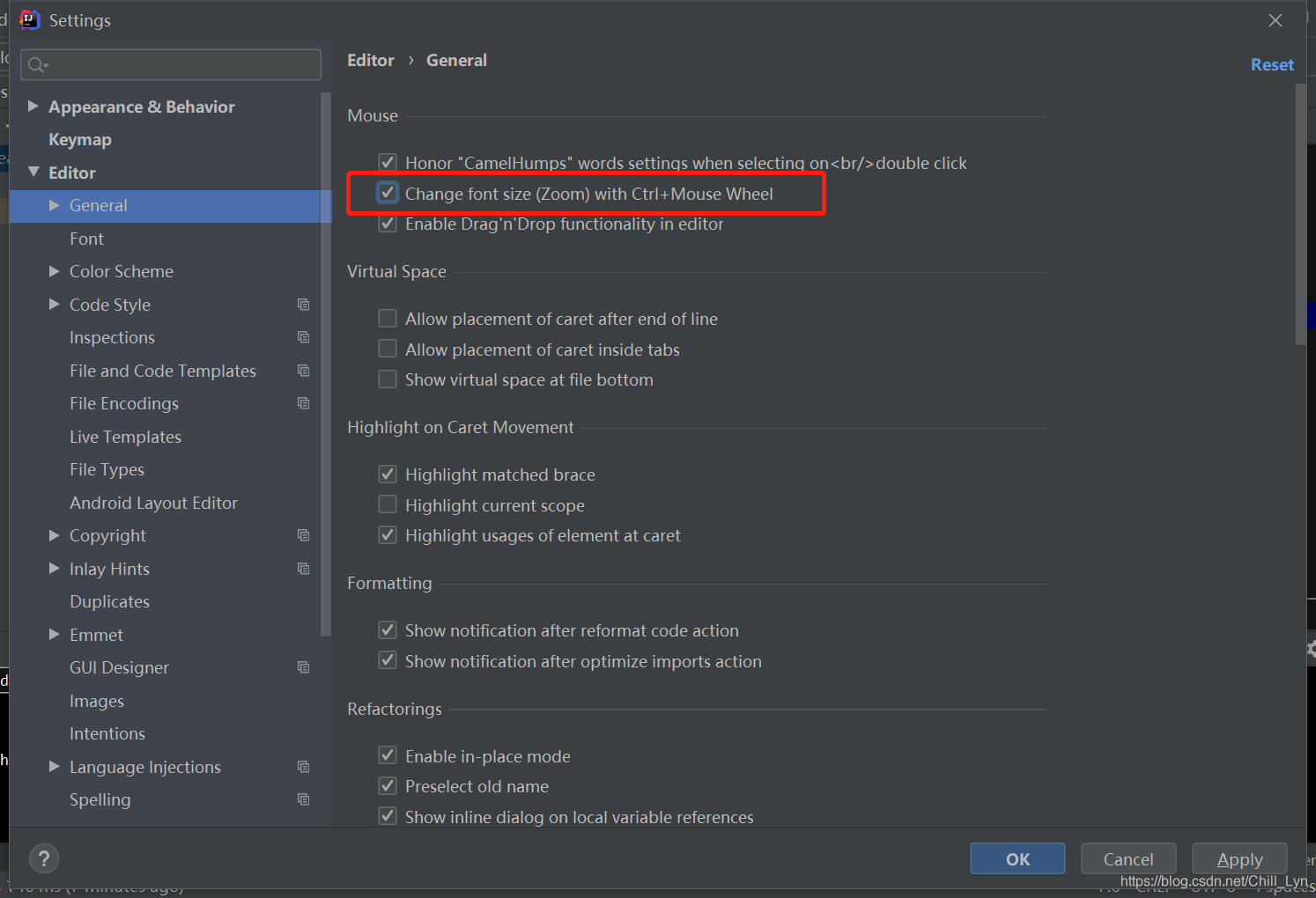Expand the General node arrow
The height and width of the screenshot is (898, 1316).
[x=55, y=205]
